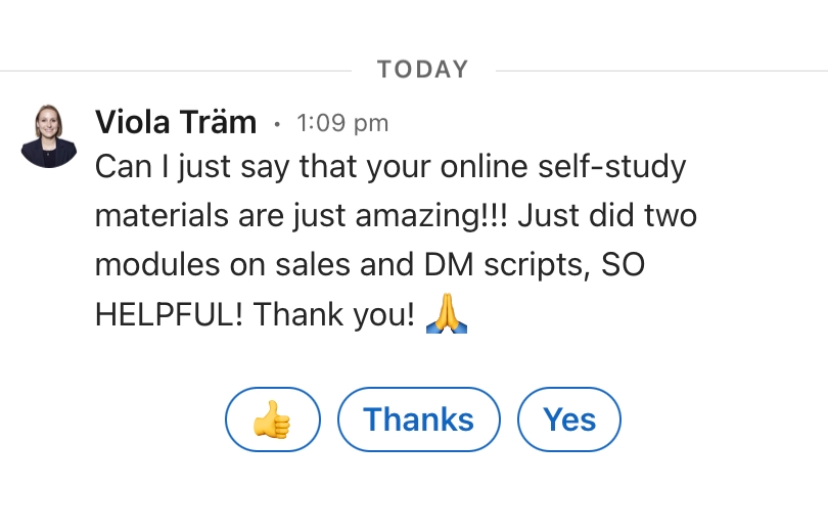Viewport: 828px width, 509px height.
Task: Click the 1:09 pm message timestamp
Action: pyautogui.click(x=342, y=124)
